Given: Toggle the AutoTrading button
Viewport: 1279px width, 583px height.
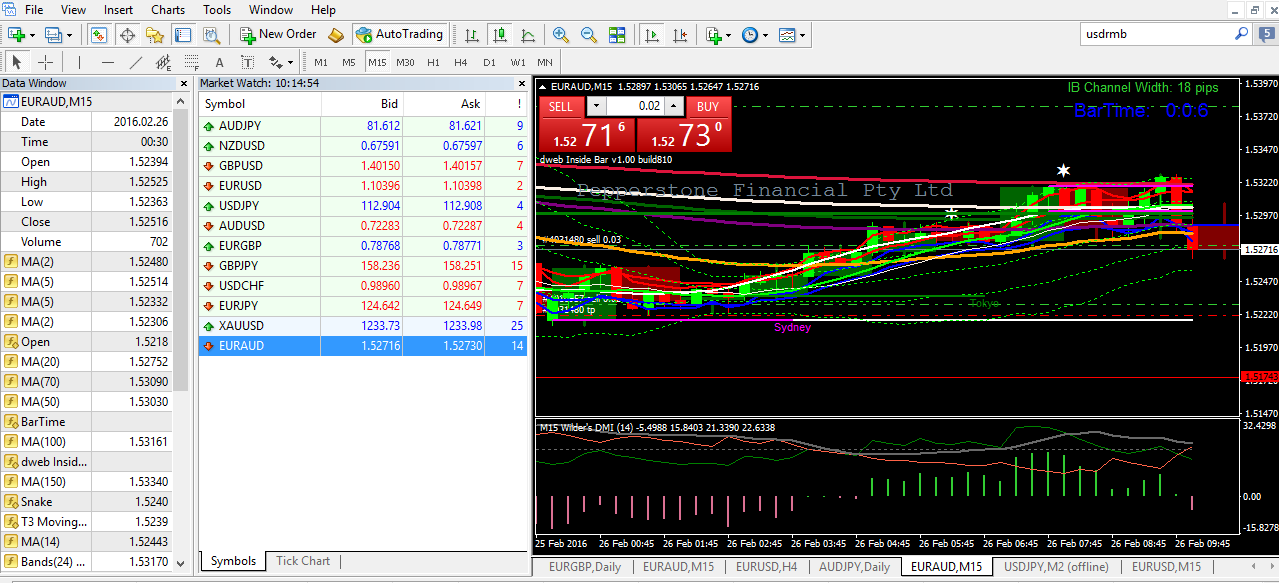Looking at the screenshot, I should (x=398, y=34).
